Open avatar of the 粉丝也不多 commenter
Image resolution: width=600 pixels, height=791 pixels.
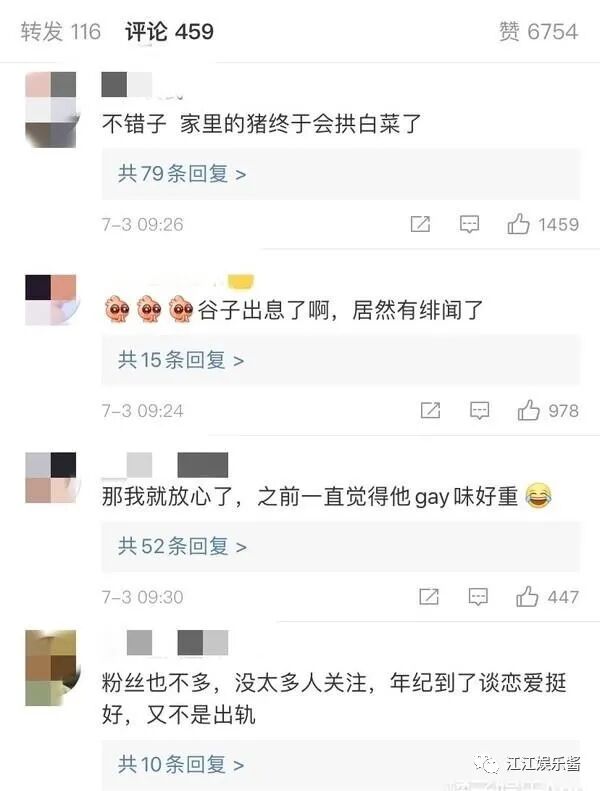51,667
